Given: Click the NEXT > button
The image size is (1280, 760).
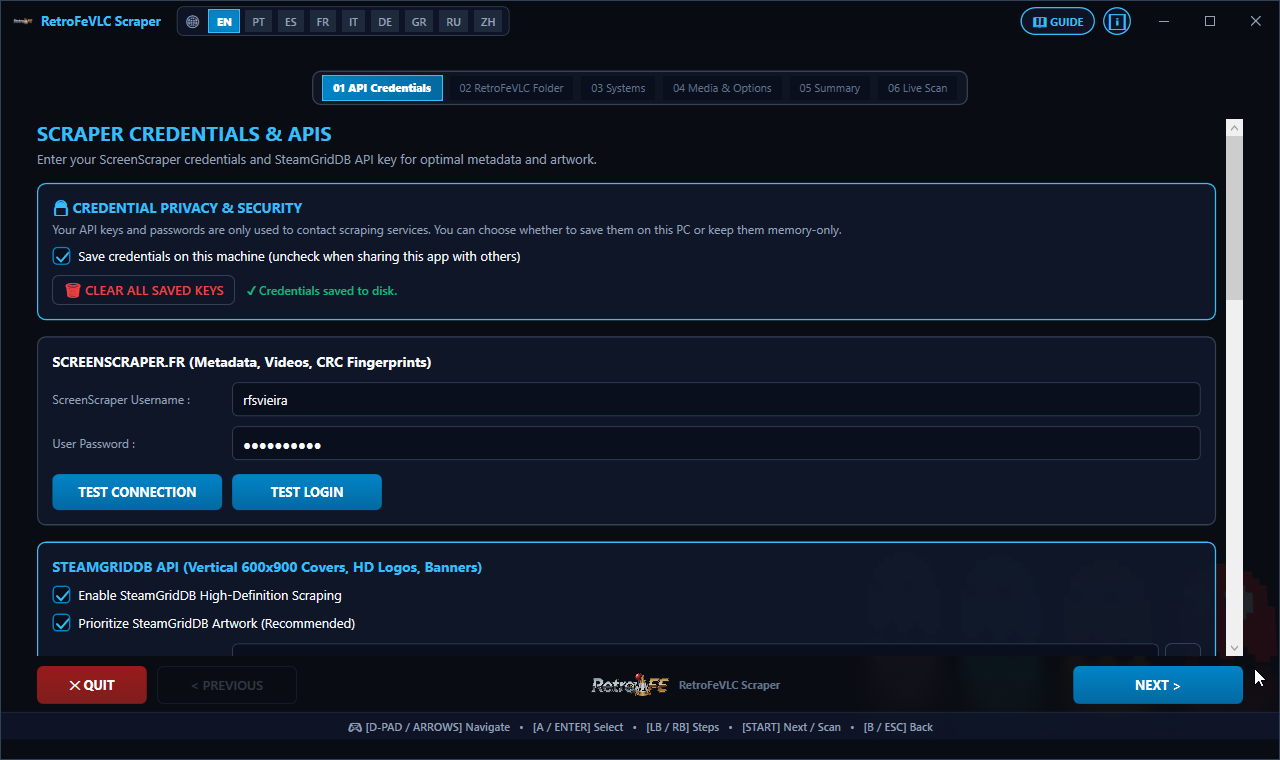Looking at the screenshot, I should pyautogui.click(x=1158, y=685).
